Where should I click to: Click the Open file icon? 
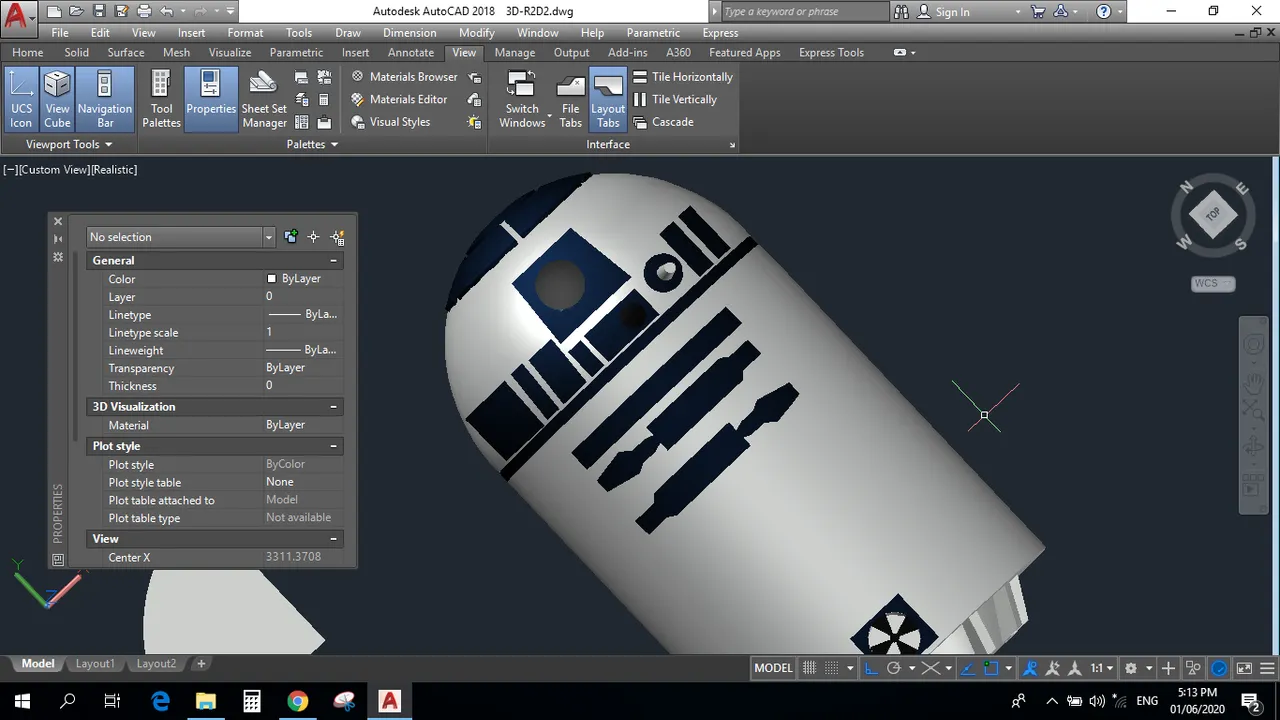click(76, 12)
